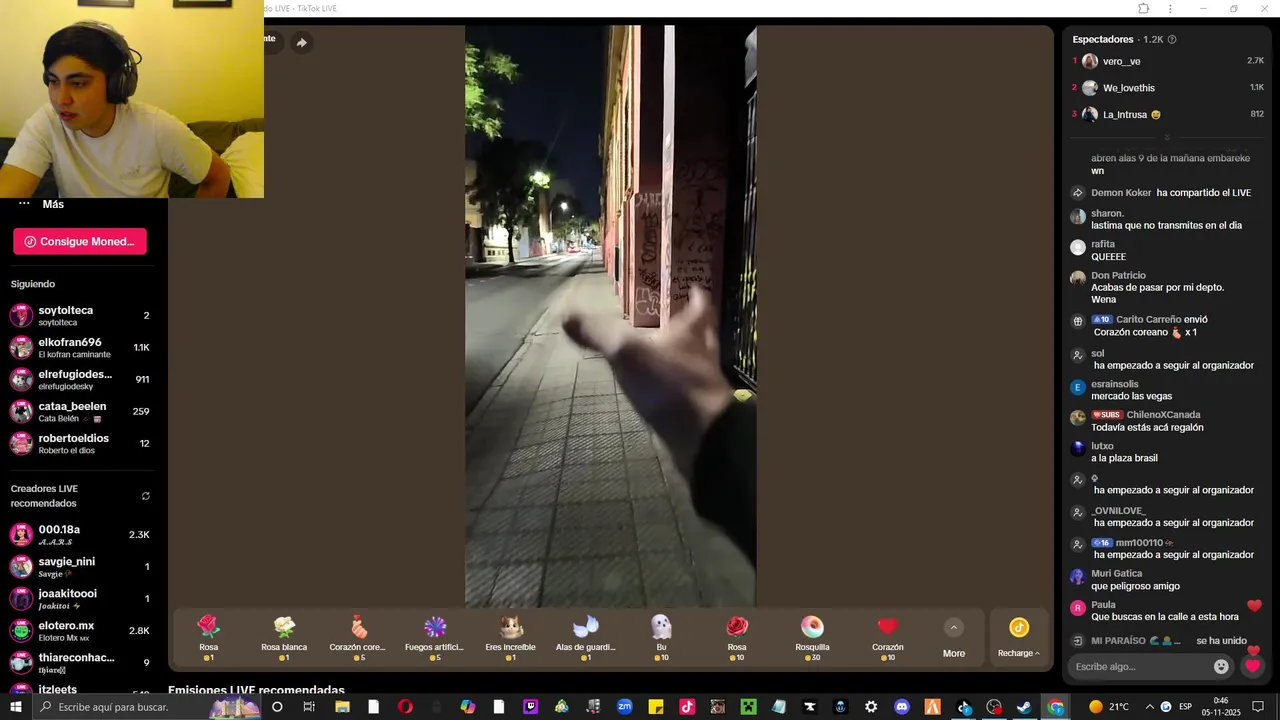Send the Alas de guardián gift
The width and height of the screenshot is (1280, 720).
coord(586,638)
